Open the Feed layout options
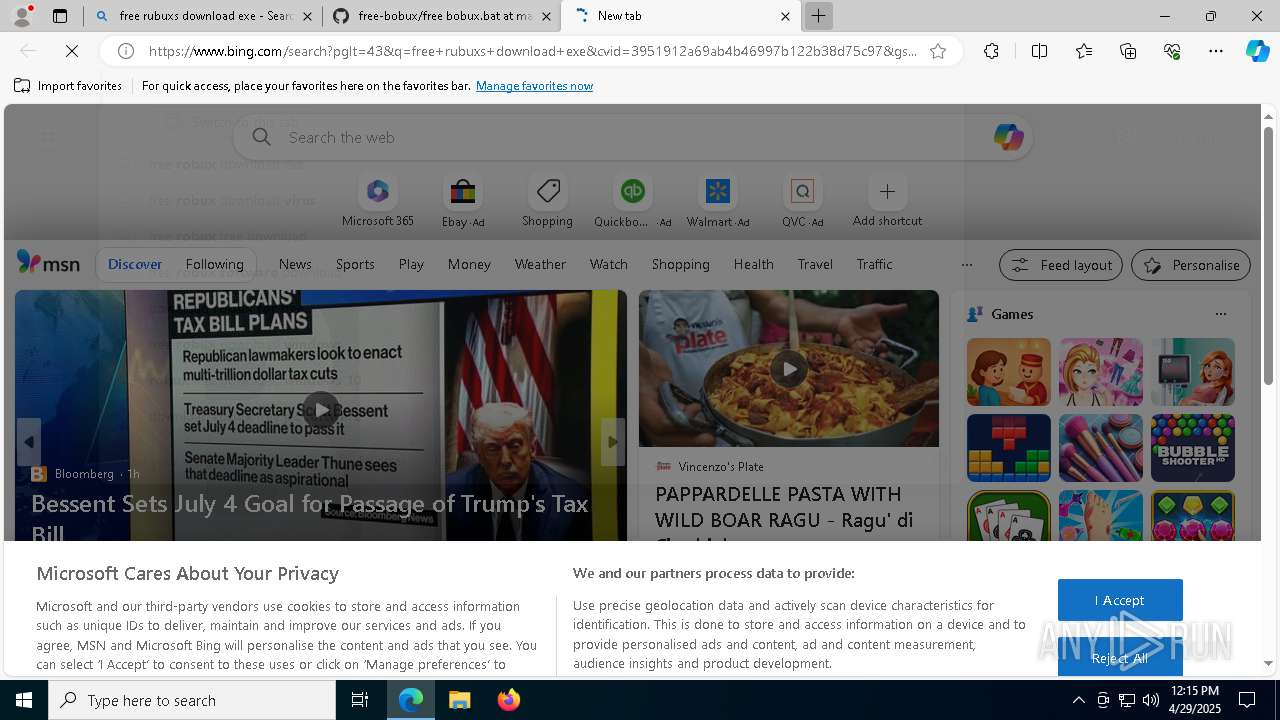This screenshot has width=1280, height=720. coord(1061,265)
